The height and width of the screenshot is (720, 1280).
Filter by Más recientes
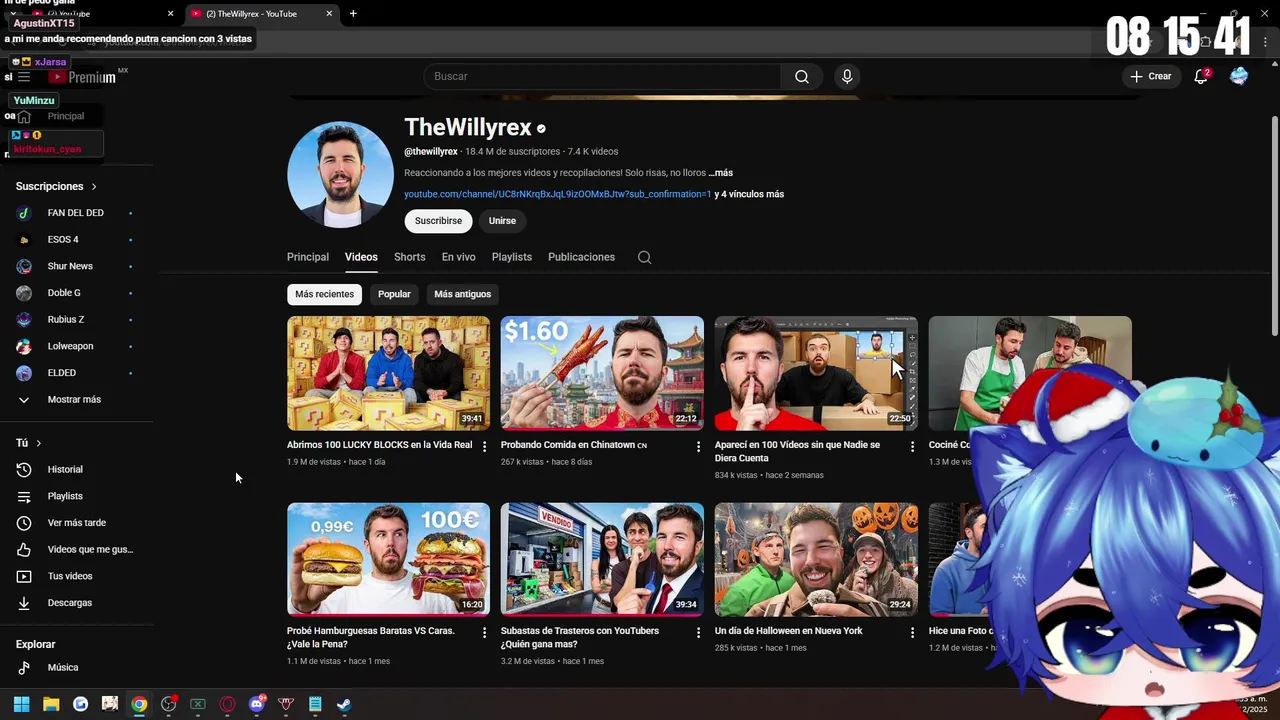(x=324, y=294)
